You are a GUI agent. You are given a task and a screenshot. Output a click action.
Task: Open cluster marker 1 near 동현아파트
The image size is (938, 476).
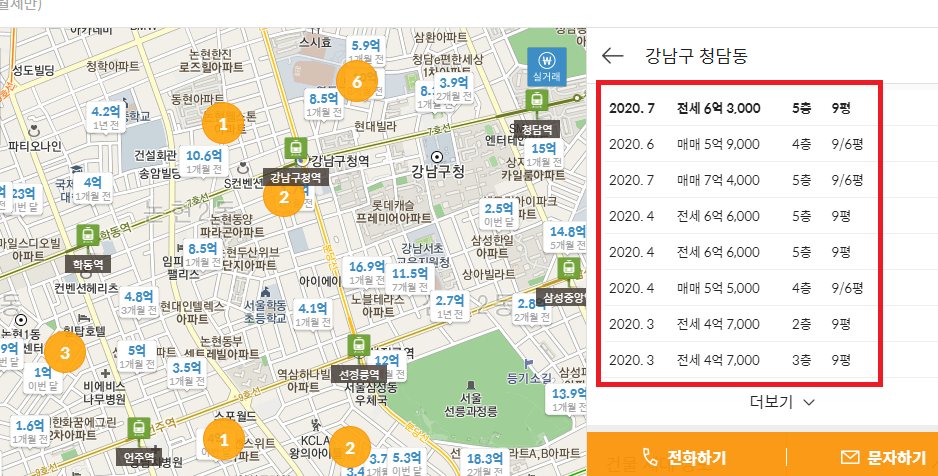[223, 124]
